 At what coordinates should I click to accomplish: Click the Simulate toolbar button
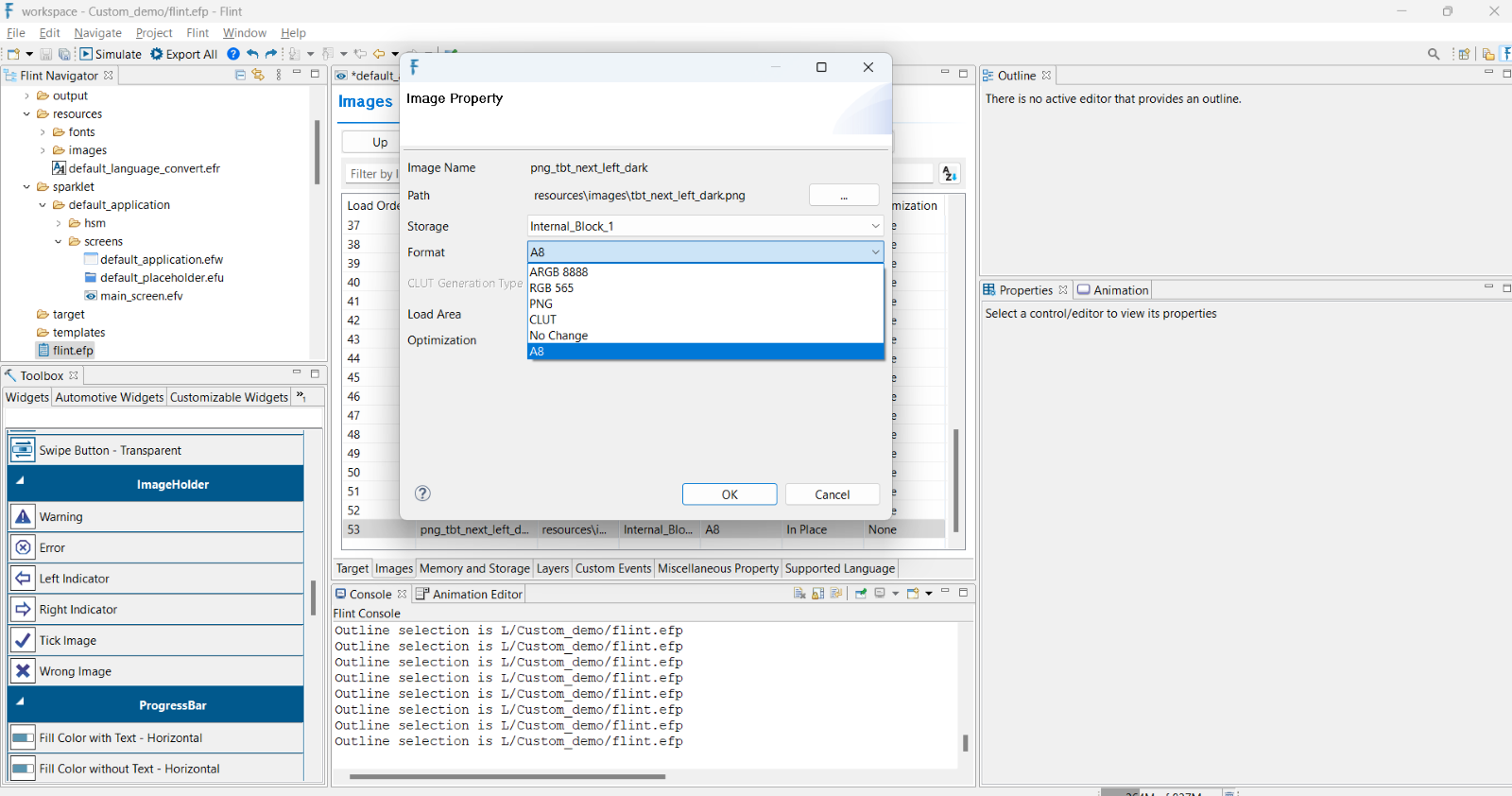click(111, 54)
